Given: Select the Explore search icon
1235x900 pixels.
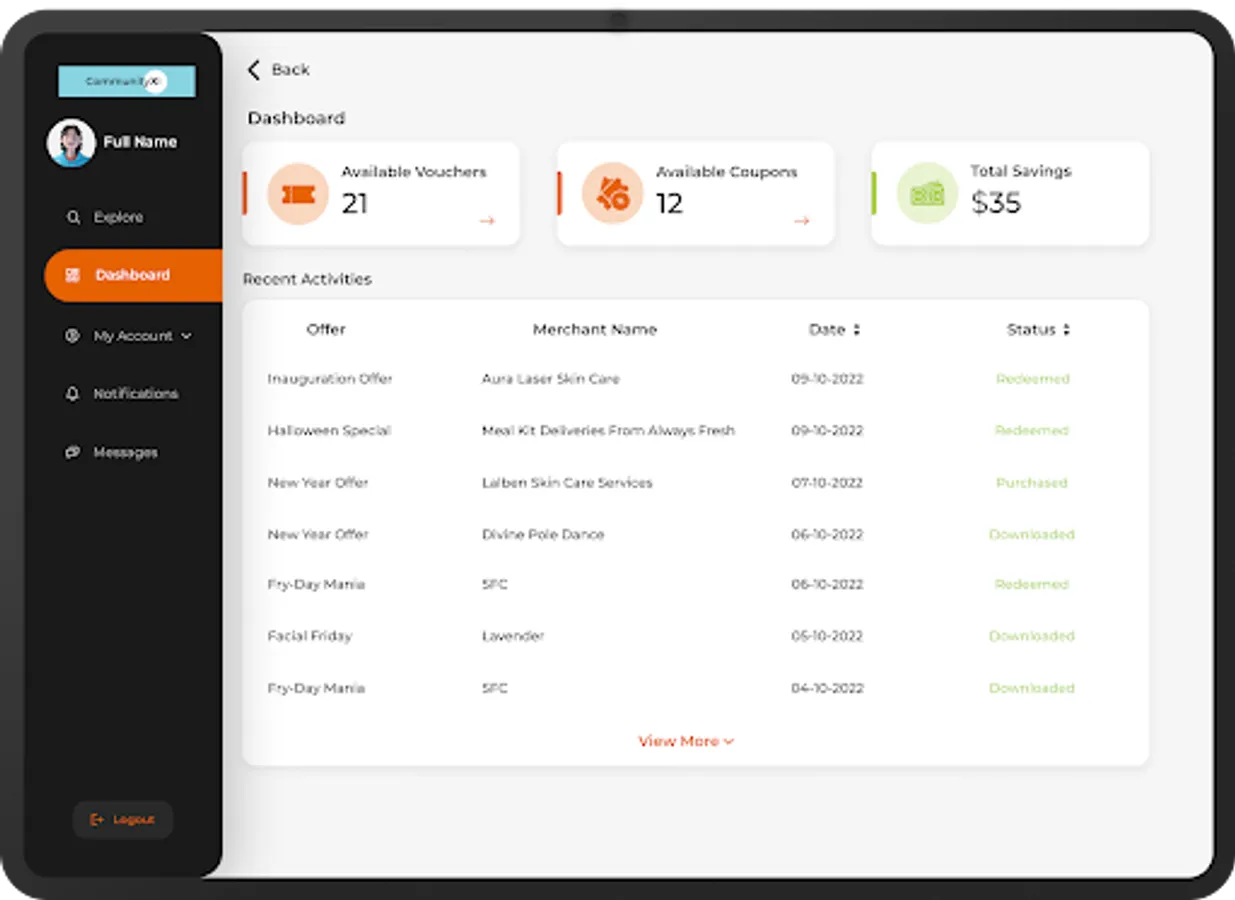Looking at the screenshot, I should [x=72, y=217].
